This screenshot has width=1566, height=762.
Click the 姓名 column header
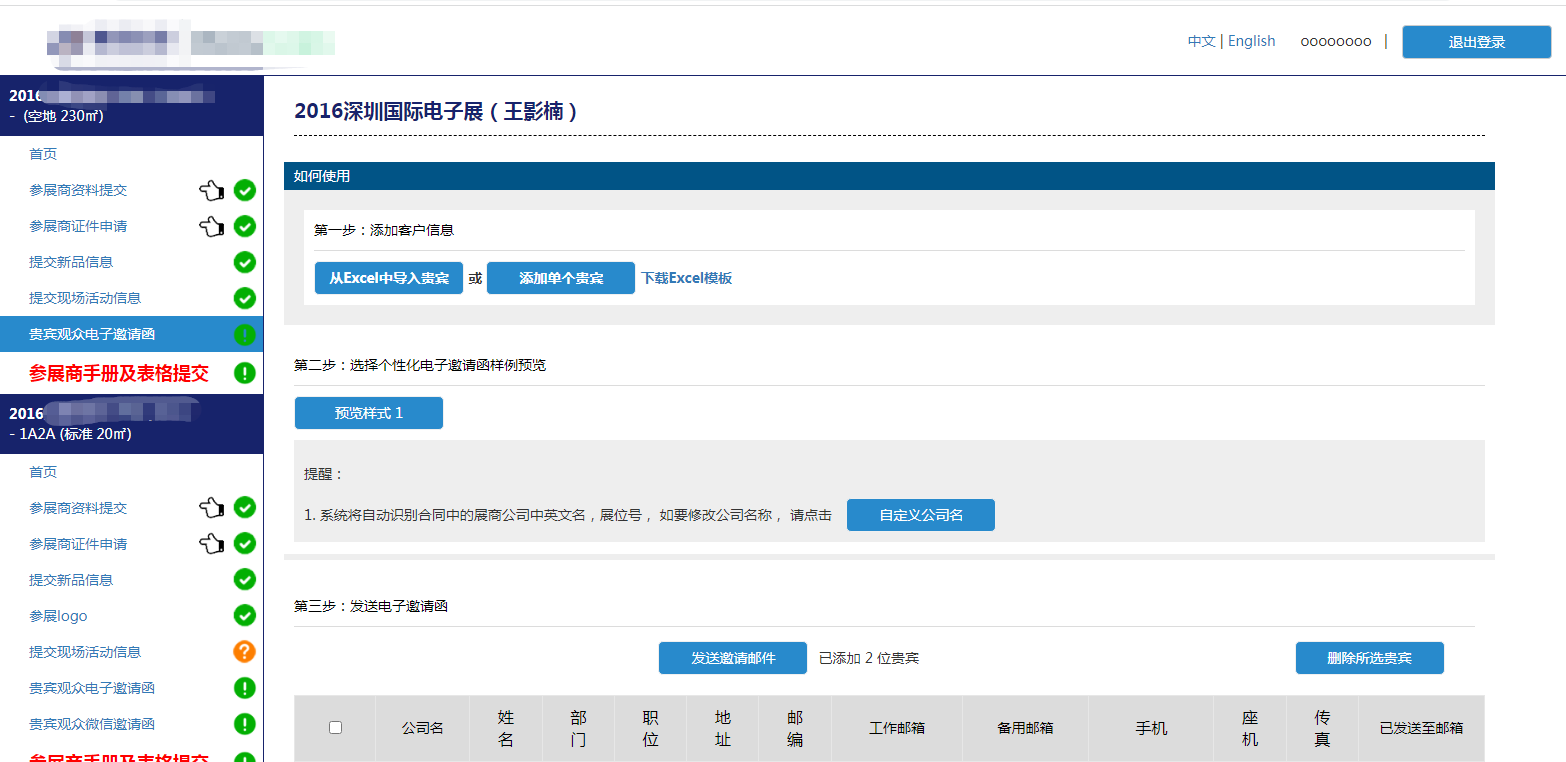tap(506, 728)
